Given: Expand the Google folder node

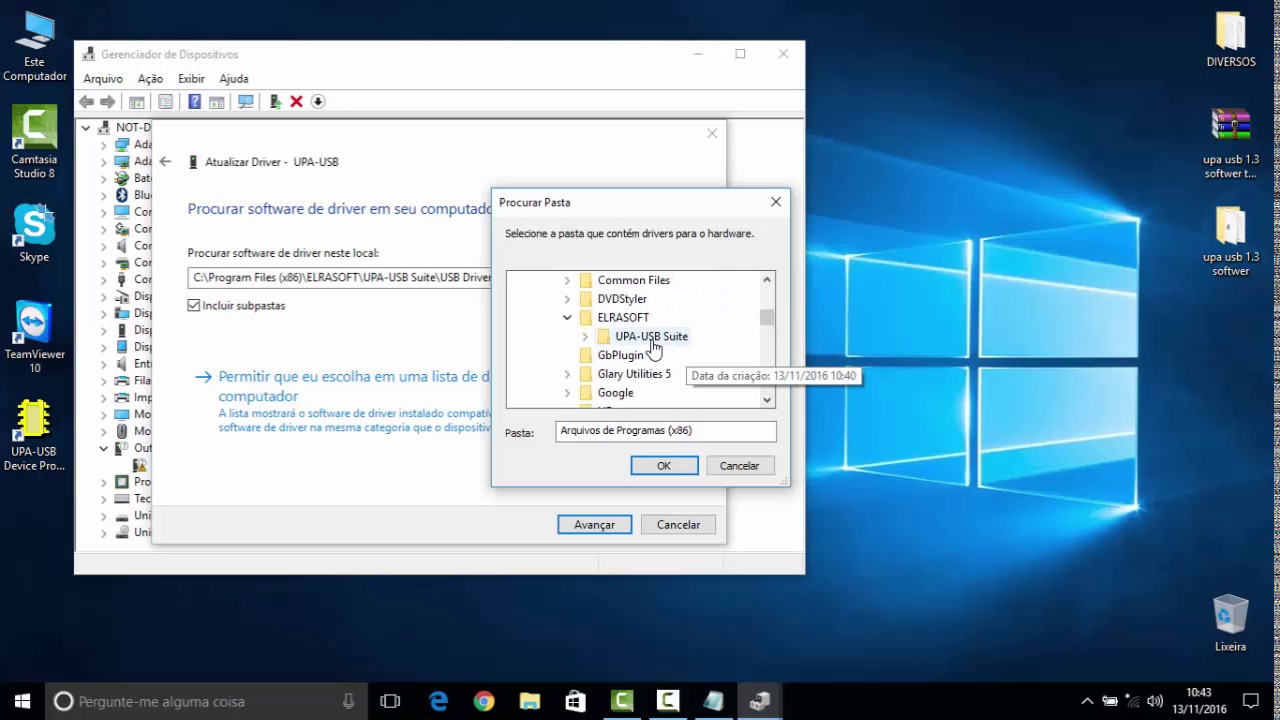Looking at the screenshot, I should coord(567,393).
